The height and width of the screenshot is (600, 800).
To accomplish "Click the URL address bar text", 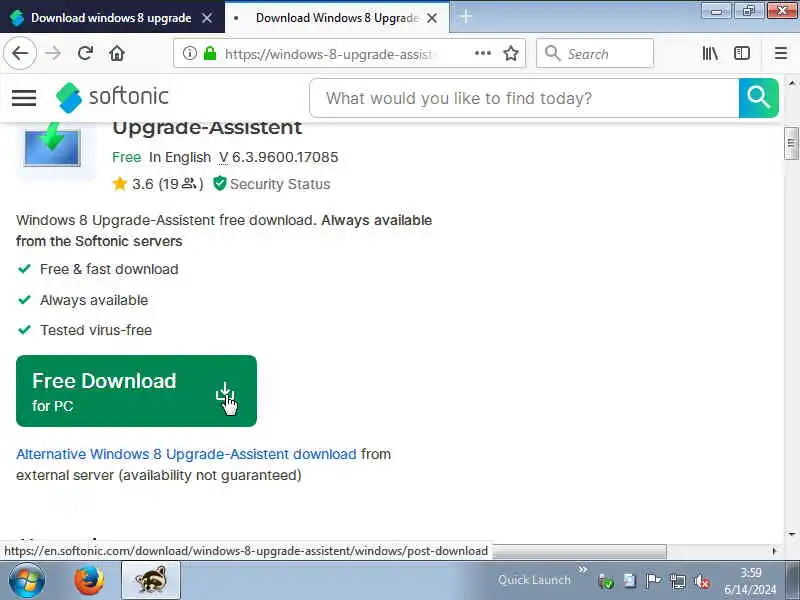I will pos(330,54).
